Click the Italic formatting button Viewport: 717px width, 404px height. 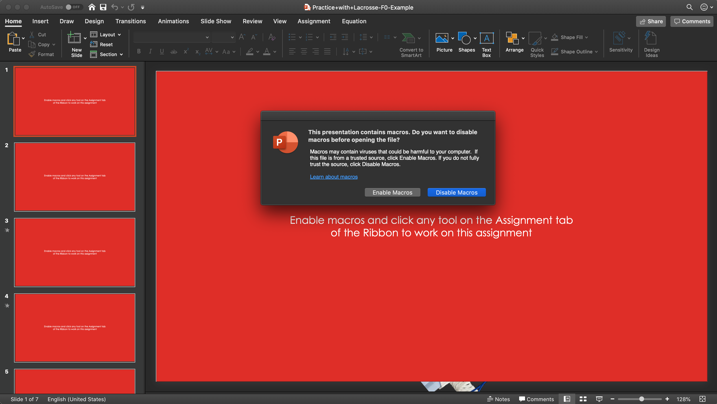click(150, 52)
